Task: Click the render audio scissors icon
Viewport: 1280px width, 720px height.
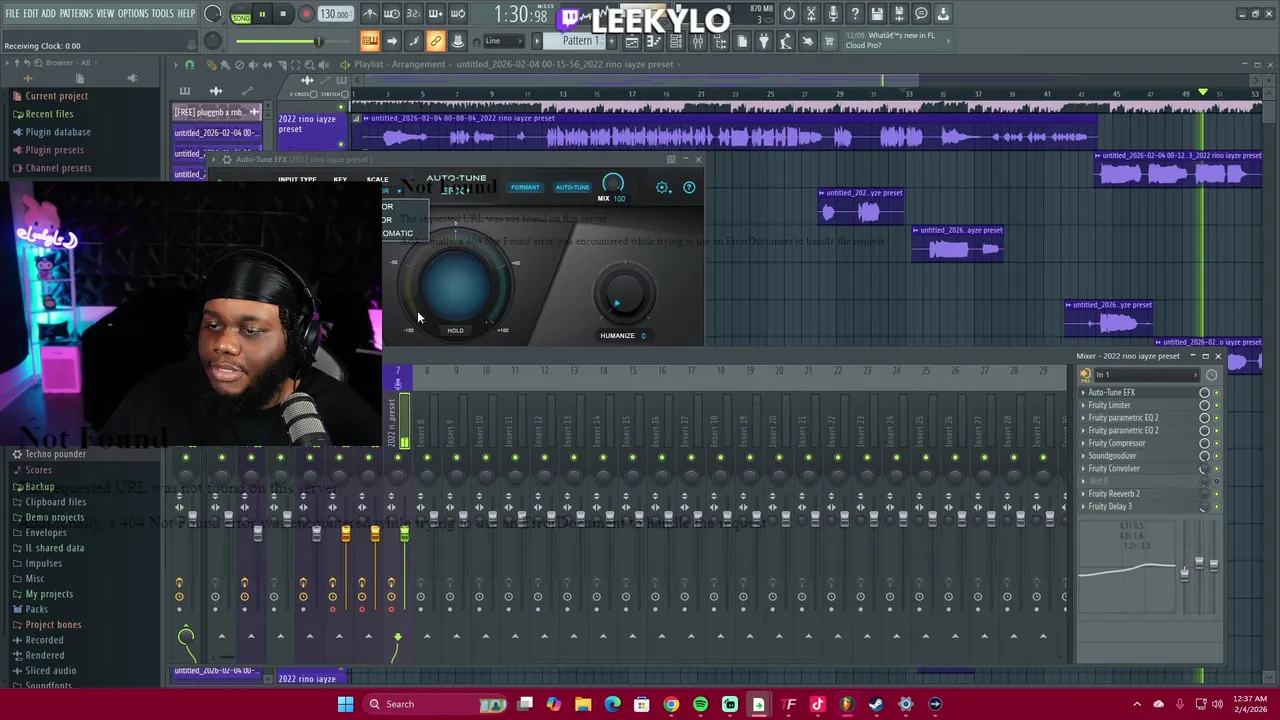Action: (811, 14)
